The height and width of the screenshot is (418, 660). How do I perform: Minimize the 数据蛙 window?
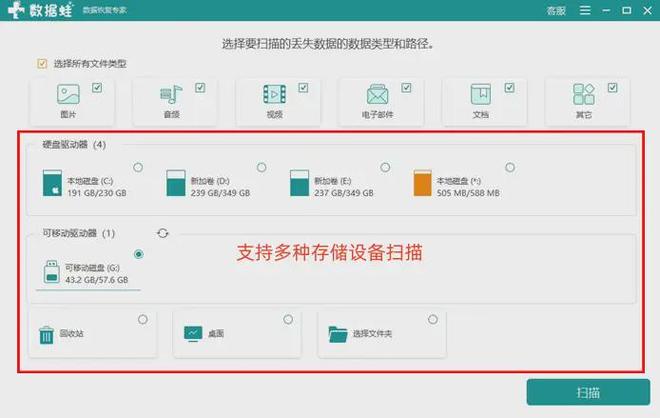coord(606,11)
